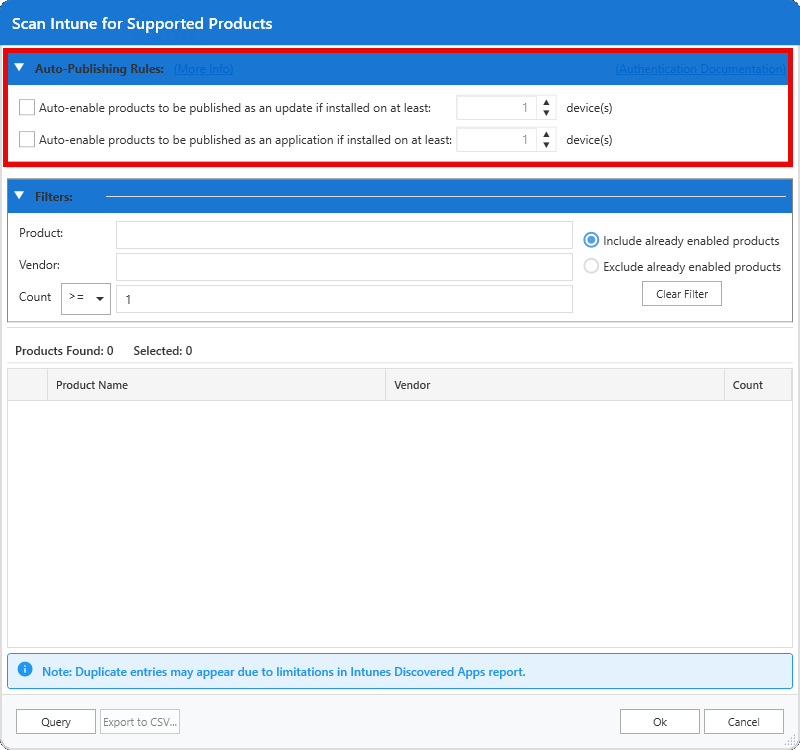Enable auto-publish as an update checkbox
This screenshot has width=800, height=750.
(x=27, y=108)
